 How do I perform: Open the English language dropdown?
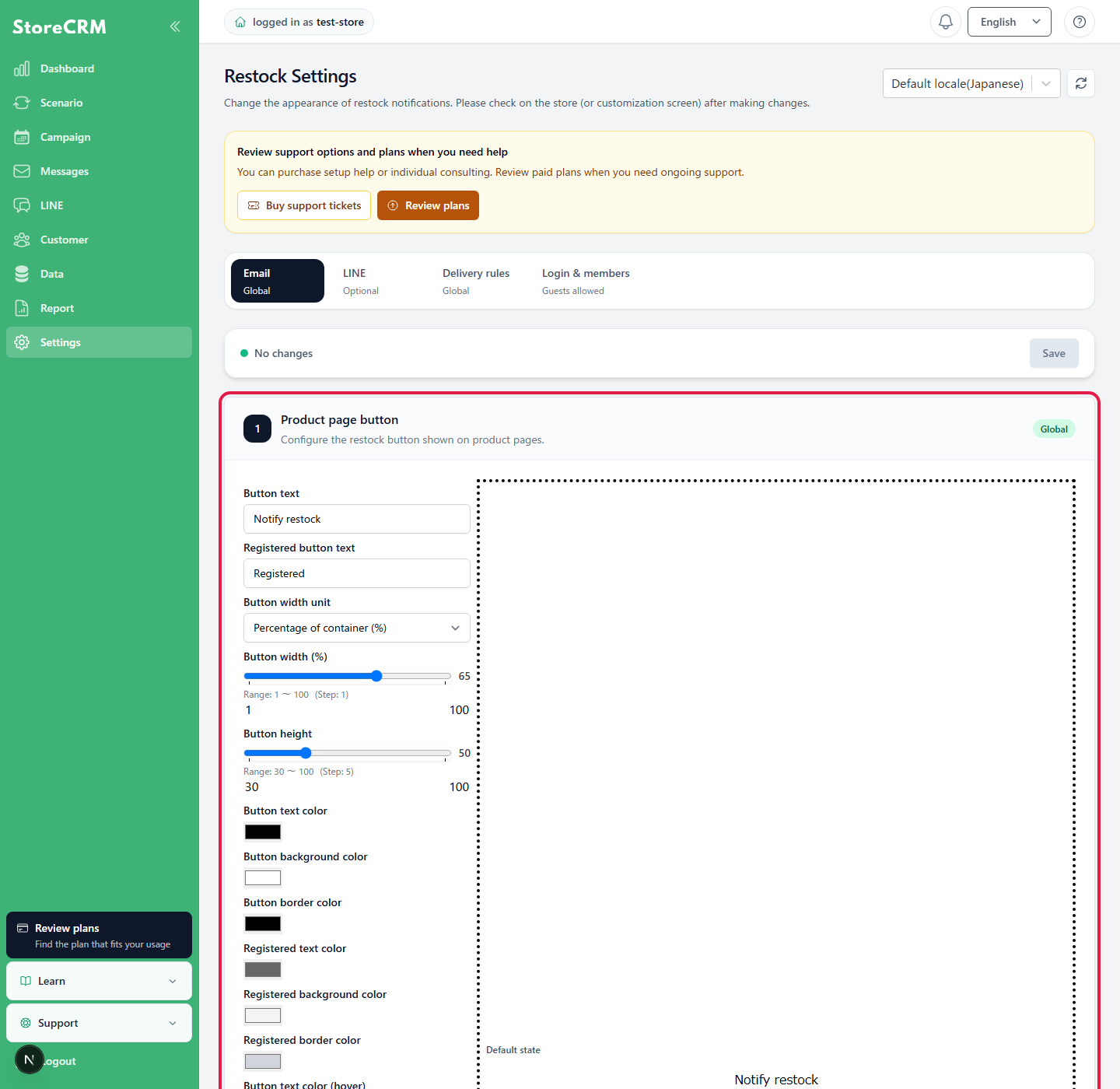pyautogui.click(x=1010, y=22)
